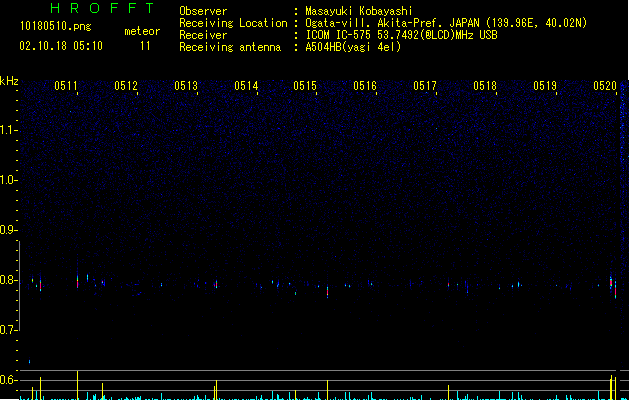Click the 0518 time marker
This screenshot has height=400, width=629.
485,86
